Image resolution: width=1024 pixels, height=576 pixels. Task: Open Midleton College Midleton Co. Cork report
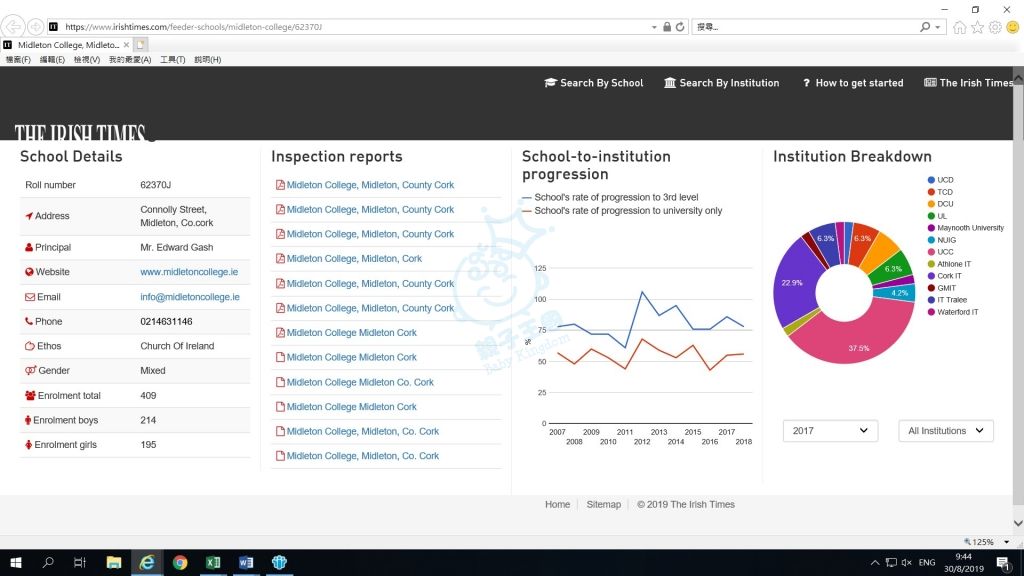pos(360,382)
